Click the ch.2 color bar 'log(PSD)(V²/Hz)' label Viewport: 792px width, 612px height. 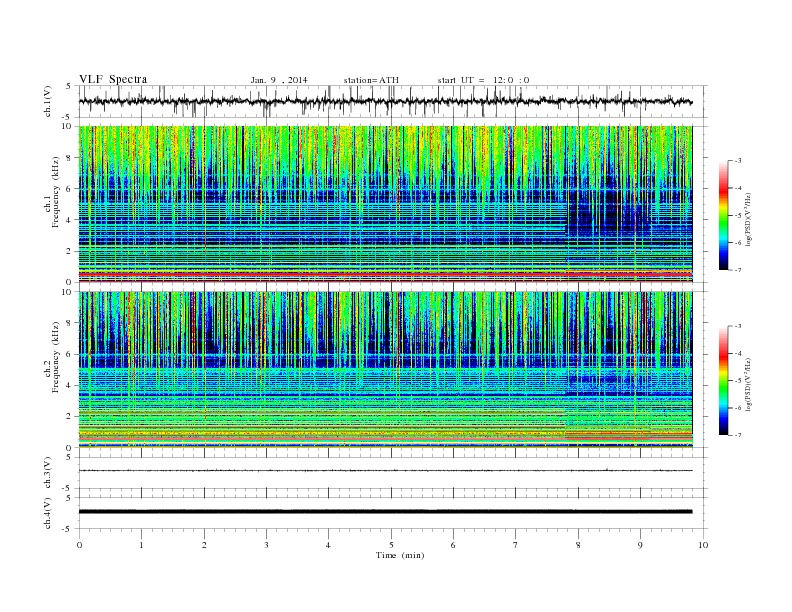coord(747,384)
